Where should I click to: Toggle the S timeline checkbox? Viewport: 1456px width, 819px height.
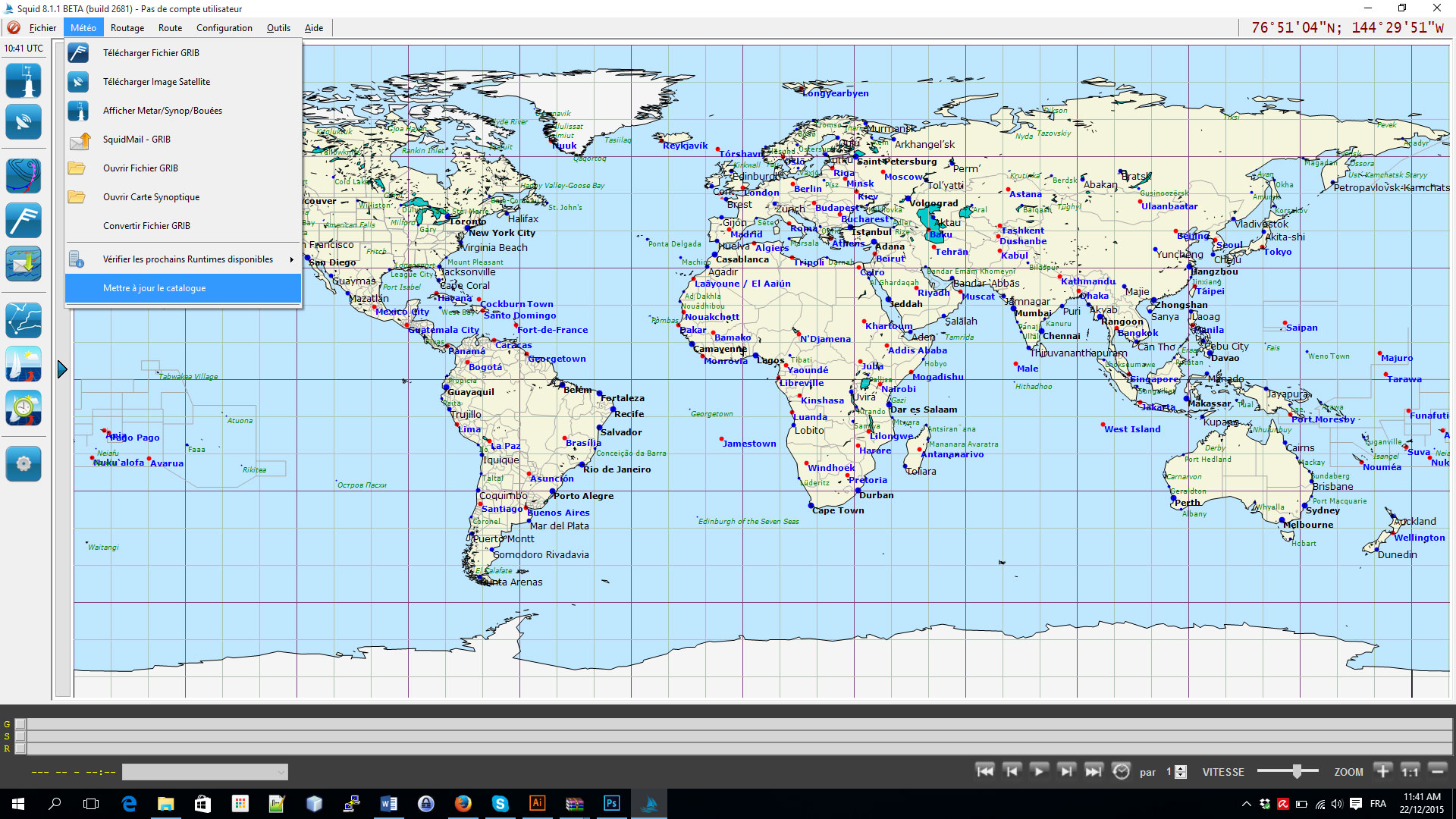20,736
